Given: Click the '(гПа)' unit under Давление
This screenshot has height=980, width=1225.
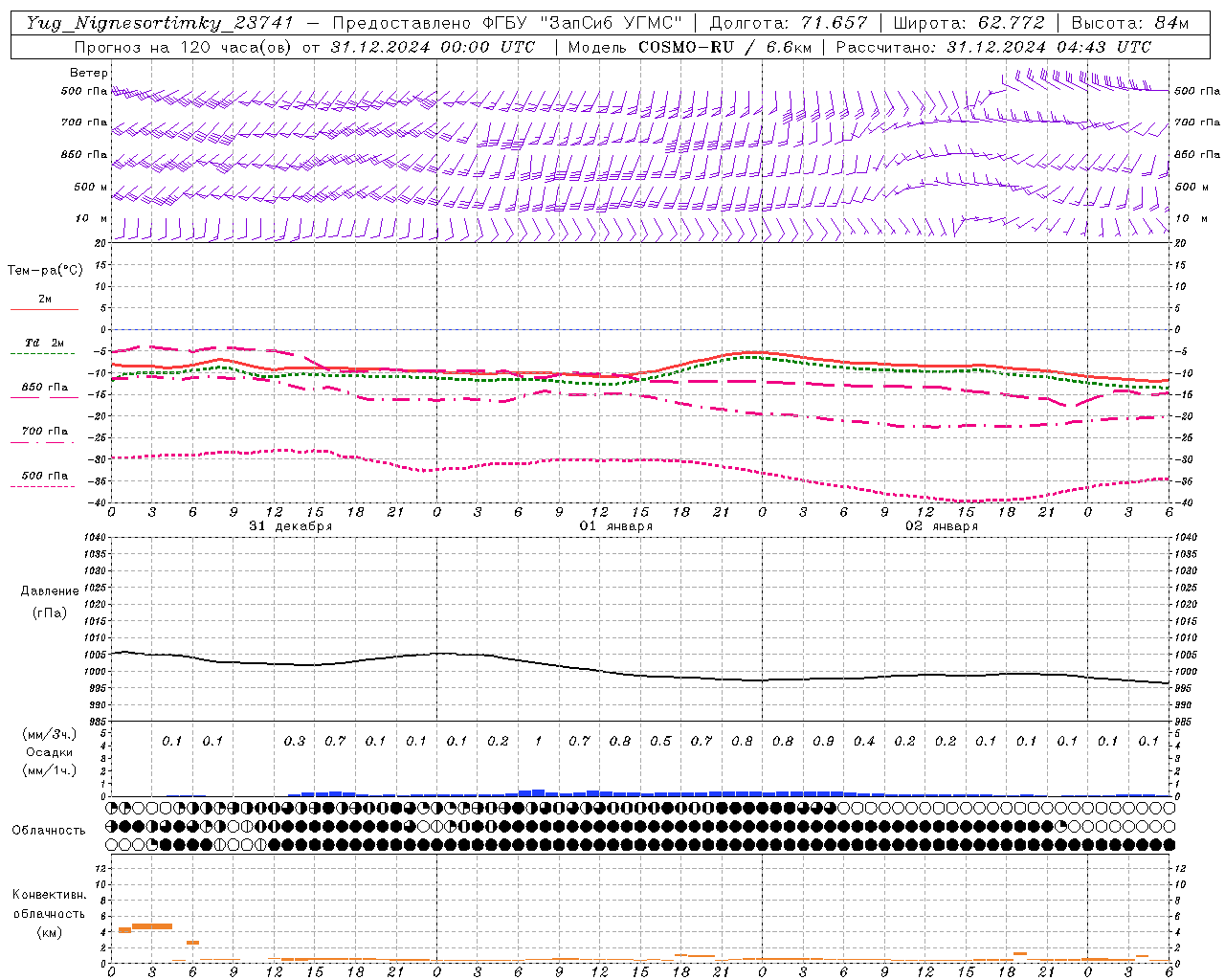Looking at the screenshot, I should (50, 612).
